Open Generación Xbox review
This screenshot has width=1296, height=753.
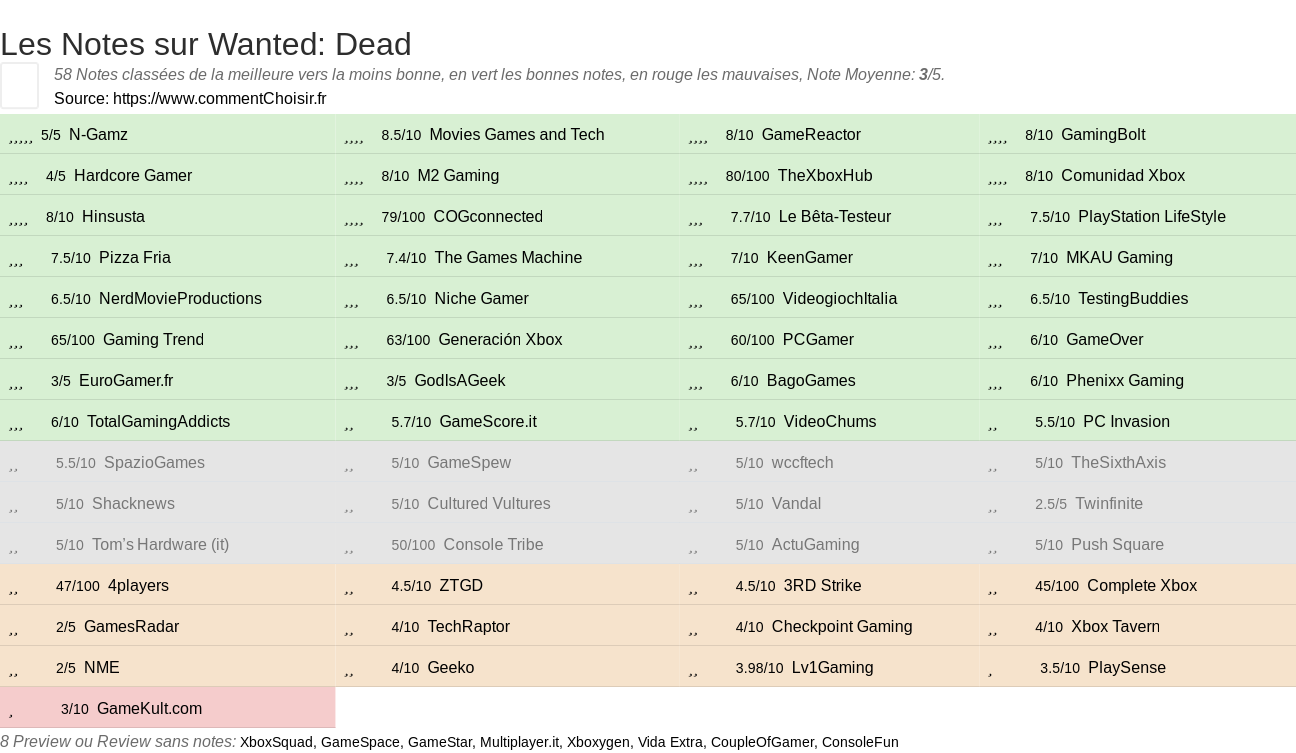500,339
